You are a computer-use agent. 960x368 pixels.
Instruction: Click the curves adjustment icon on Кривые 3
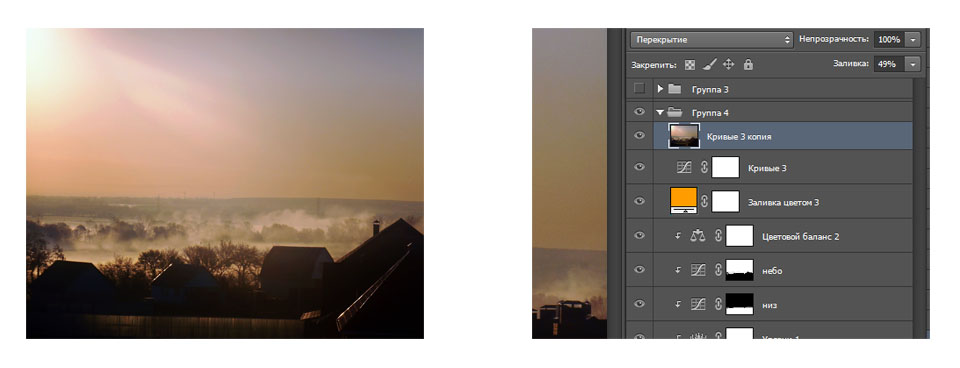pyautogui.click(x=684, y=167)
